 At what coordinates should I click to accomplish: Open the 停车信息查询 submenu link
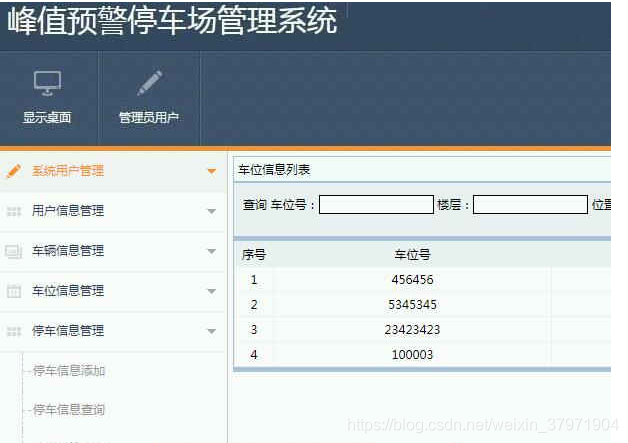68,410
